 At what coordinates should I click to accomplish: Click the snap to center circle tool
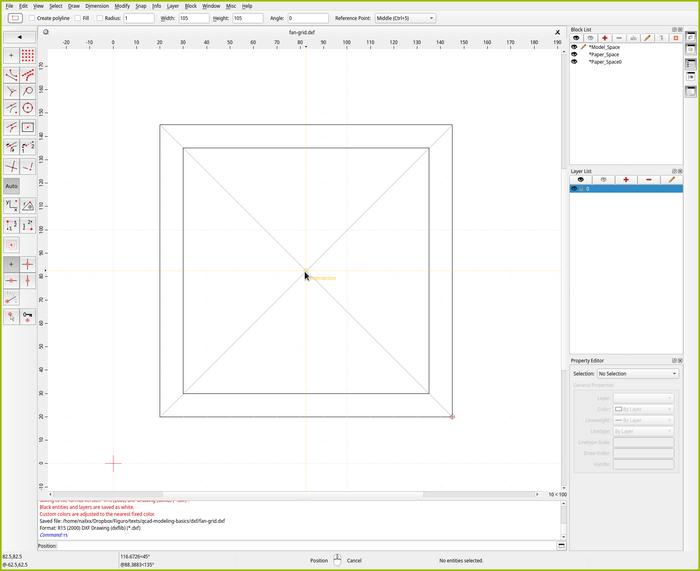28,108
